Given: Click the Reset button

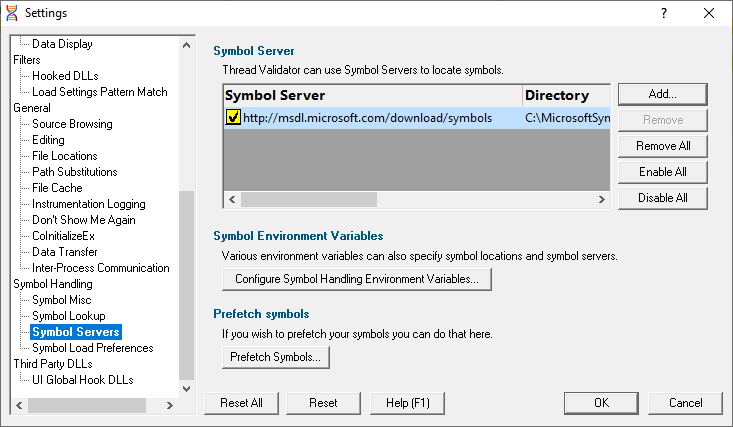Looking at the screenshot, I should [323, 403].
